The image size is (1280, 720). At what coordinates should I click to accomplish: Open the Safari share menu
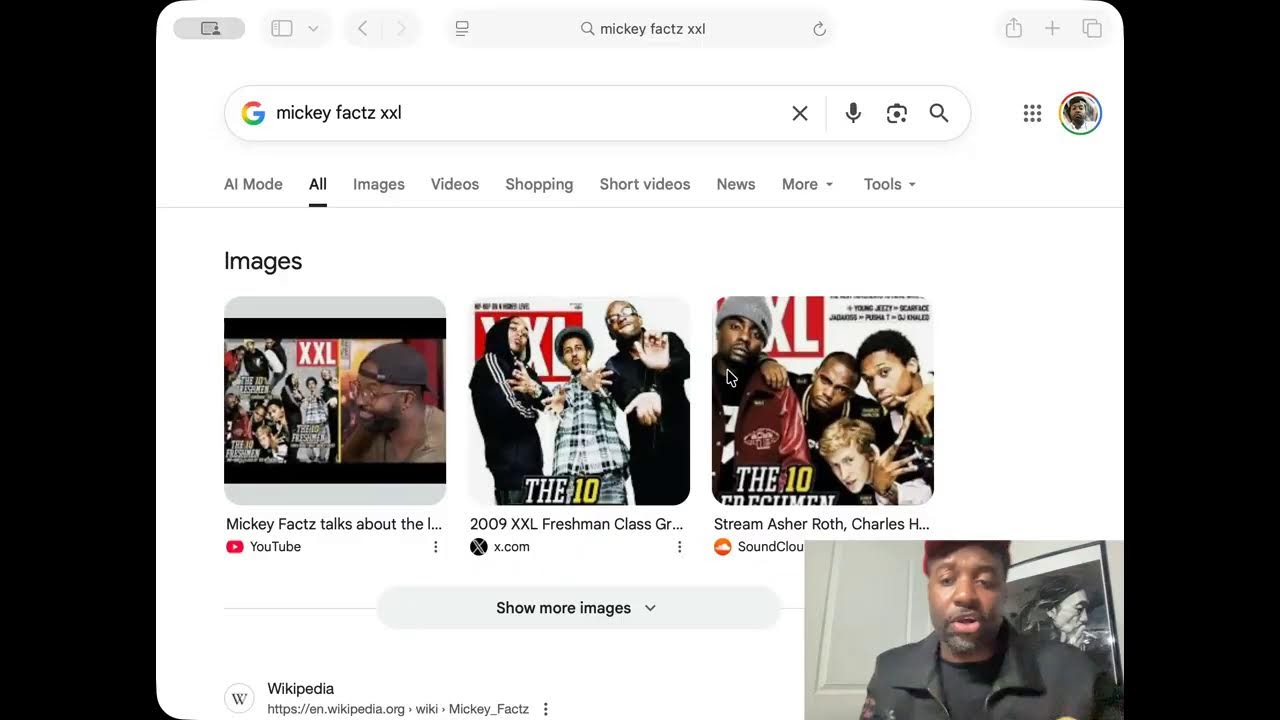pyautogui.click(x=1014, y=28)
